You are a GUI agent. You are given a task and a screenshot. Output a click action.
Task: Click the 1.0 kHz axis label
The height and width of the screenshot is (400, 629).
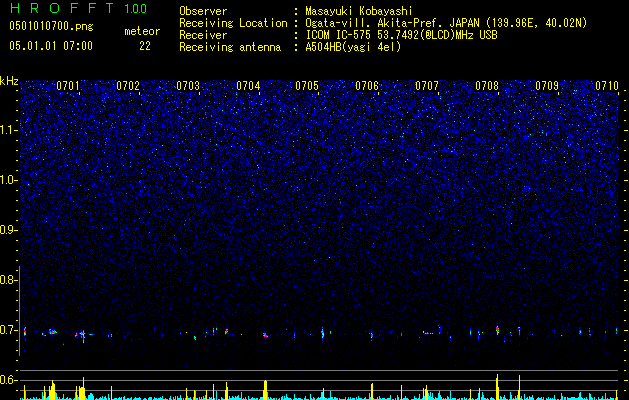8,180
